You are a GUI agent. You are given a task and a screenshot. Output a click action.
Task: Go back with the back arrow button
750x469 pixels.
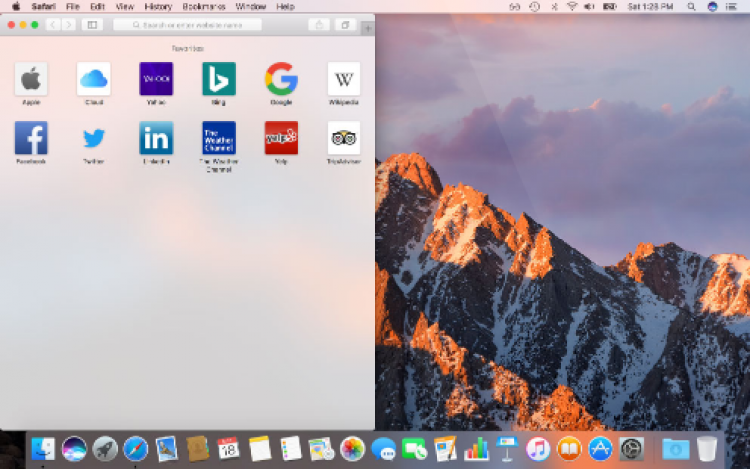53,24
